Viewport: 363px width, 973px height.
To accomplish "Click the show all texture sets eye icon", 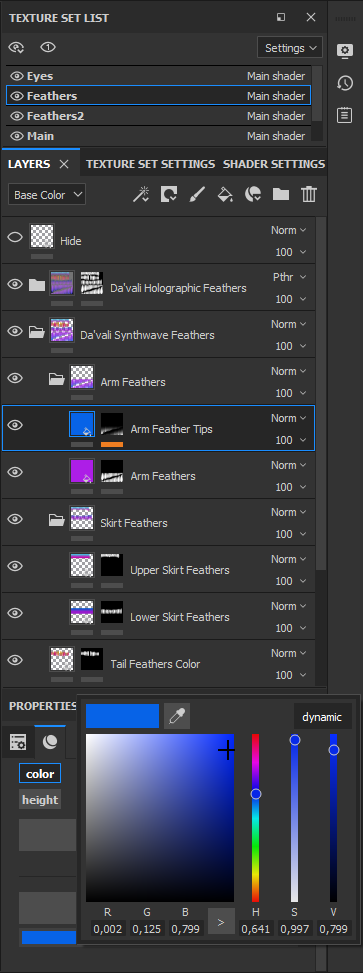I will pyautogui.click(x=16, y=47).
